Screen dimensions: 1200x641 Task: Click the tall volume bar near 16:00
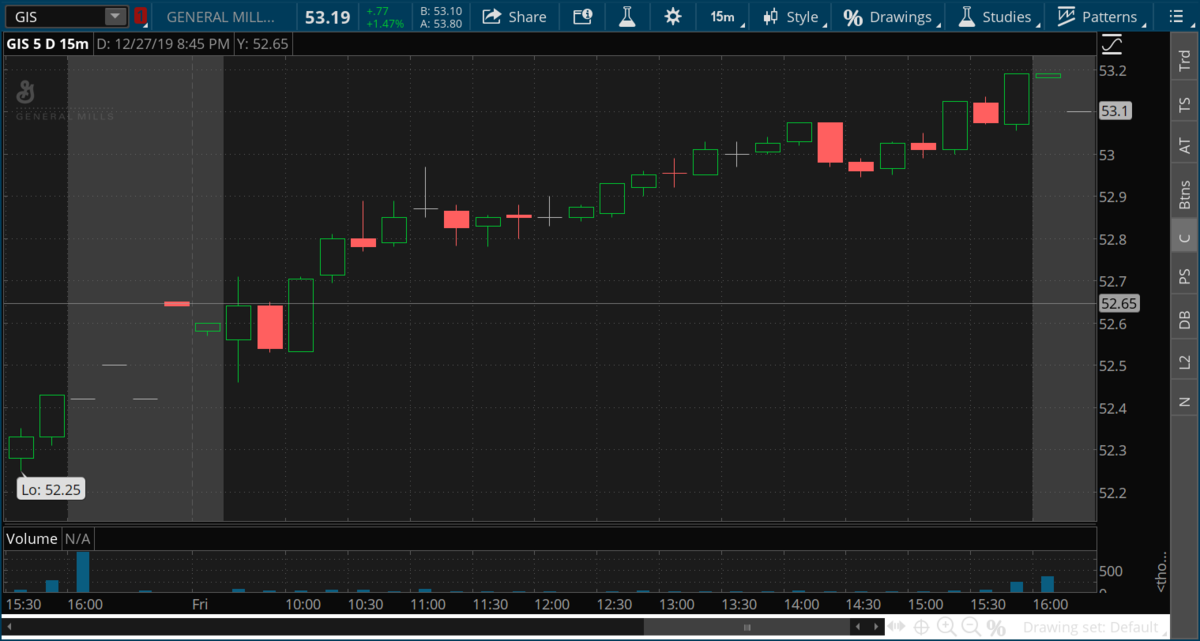coord(83,571)
